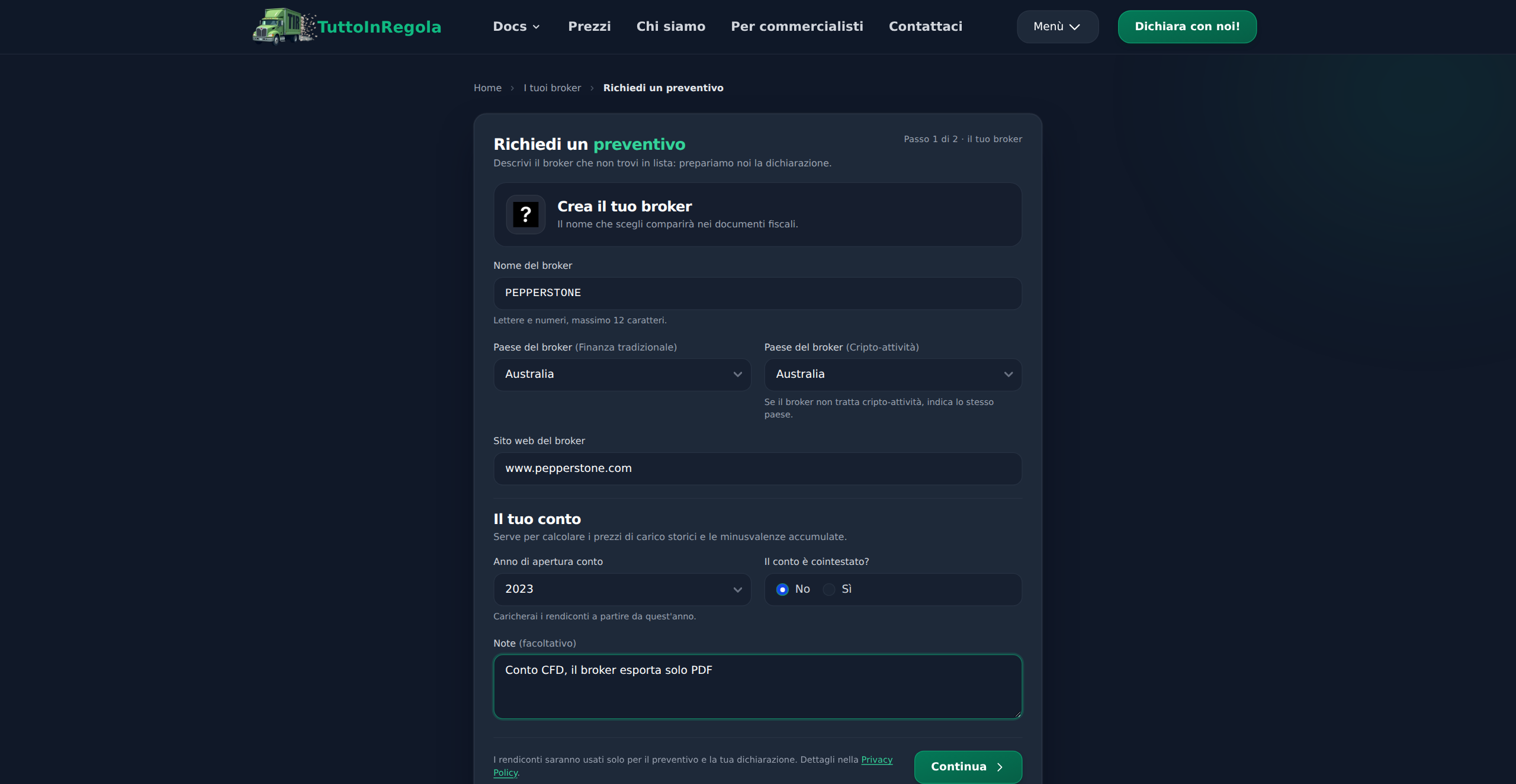1516x784 pixels.
Task: Open Paese del broker Cripto-attività dropdown
Action: point(893,374)
